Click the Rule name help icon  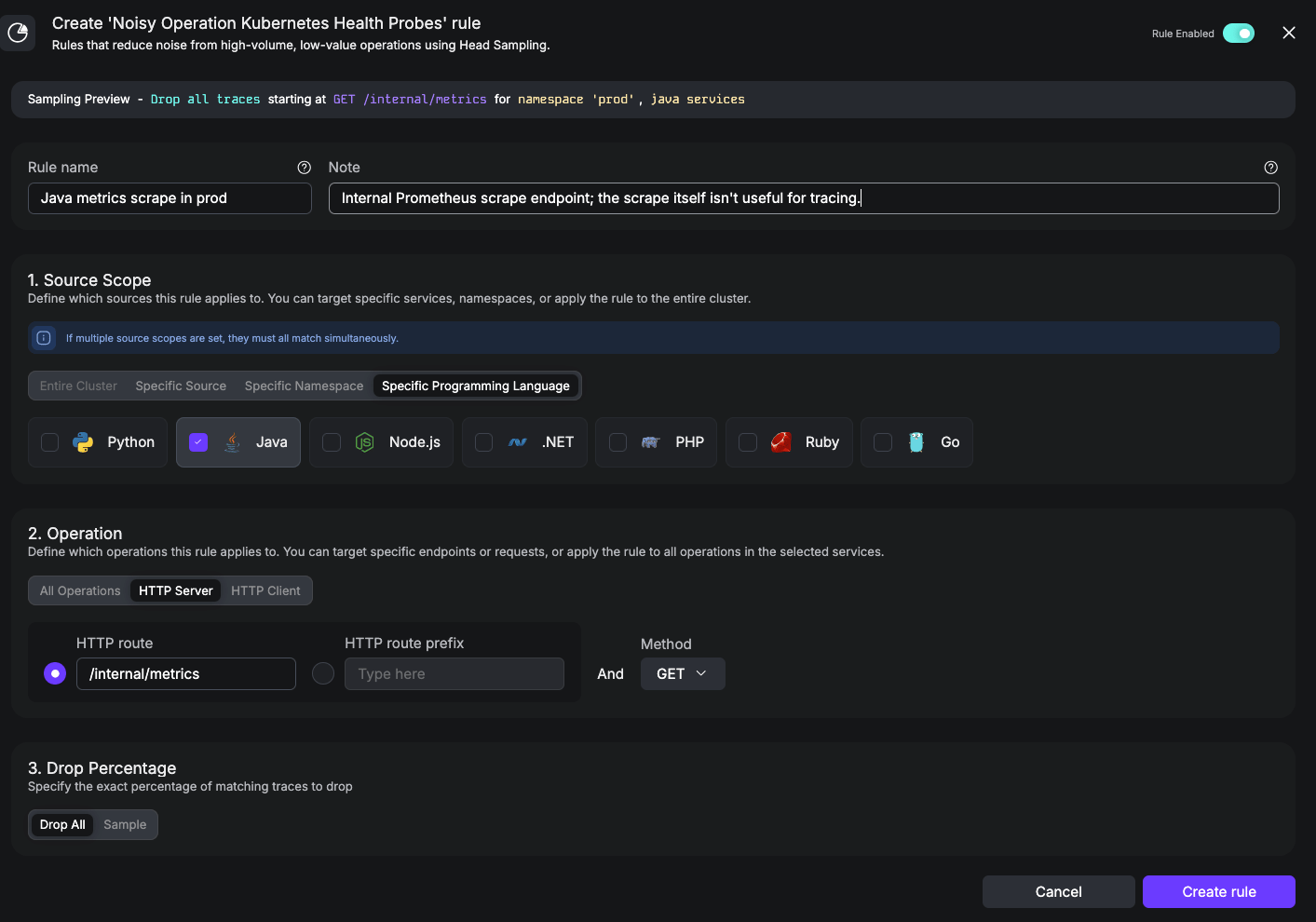coord(304,168)
